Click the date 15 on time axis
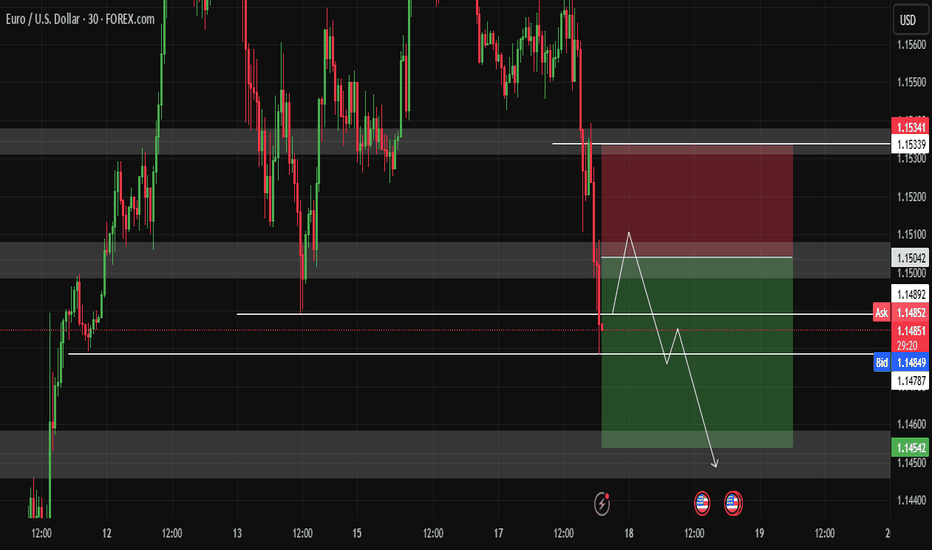 [357, 533]
